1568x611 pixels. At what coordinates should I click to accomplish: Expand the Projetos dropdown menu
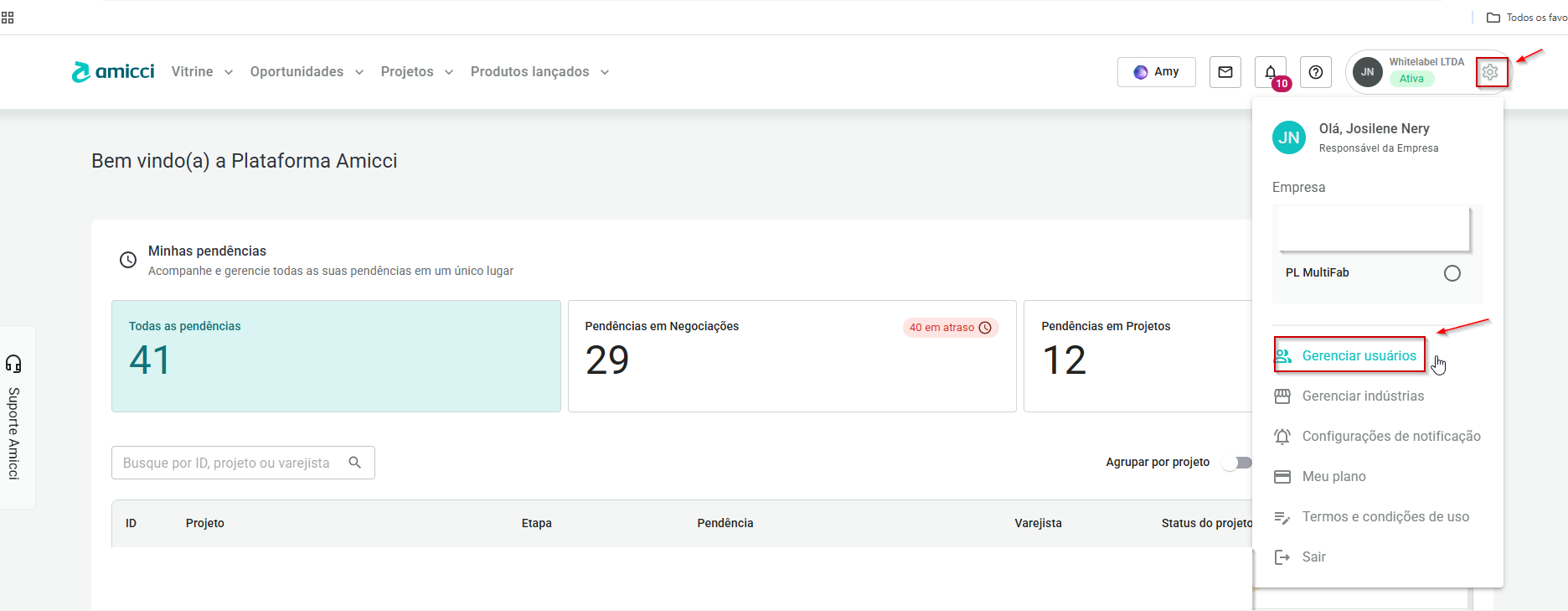pos(416,72)
